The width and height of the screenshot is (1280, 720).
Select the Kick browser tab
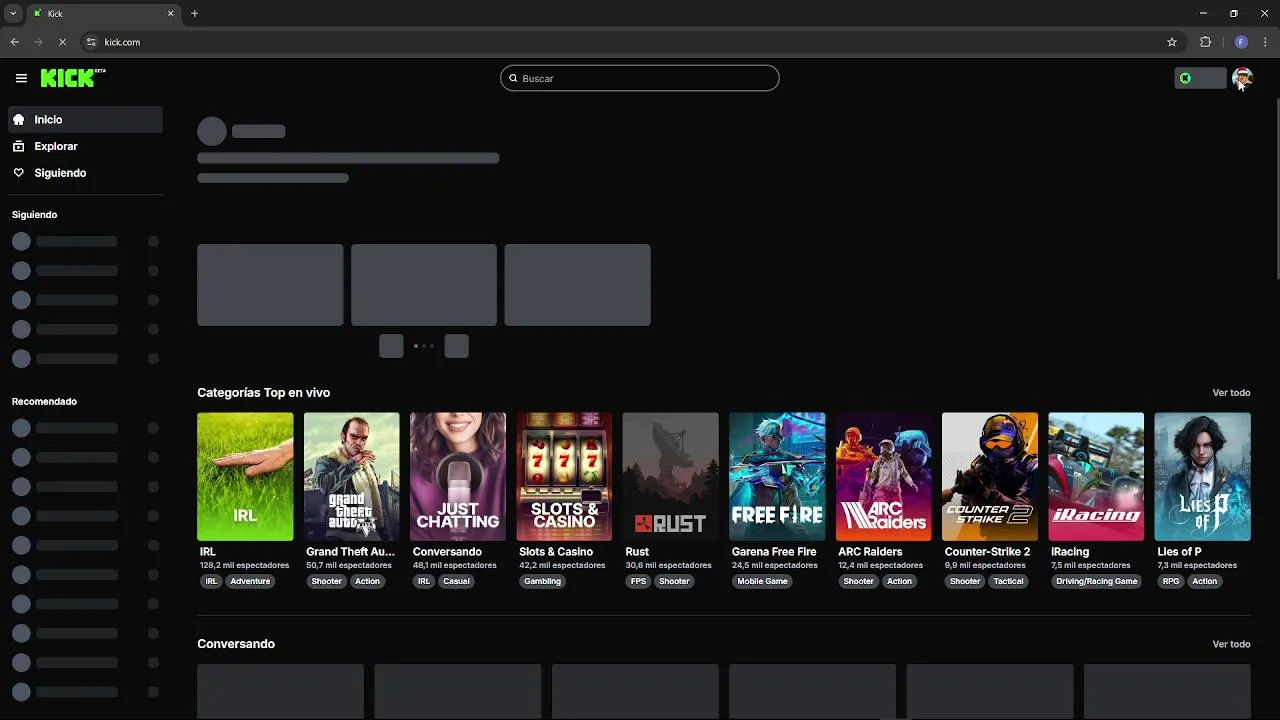tap(103, 13)
